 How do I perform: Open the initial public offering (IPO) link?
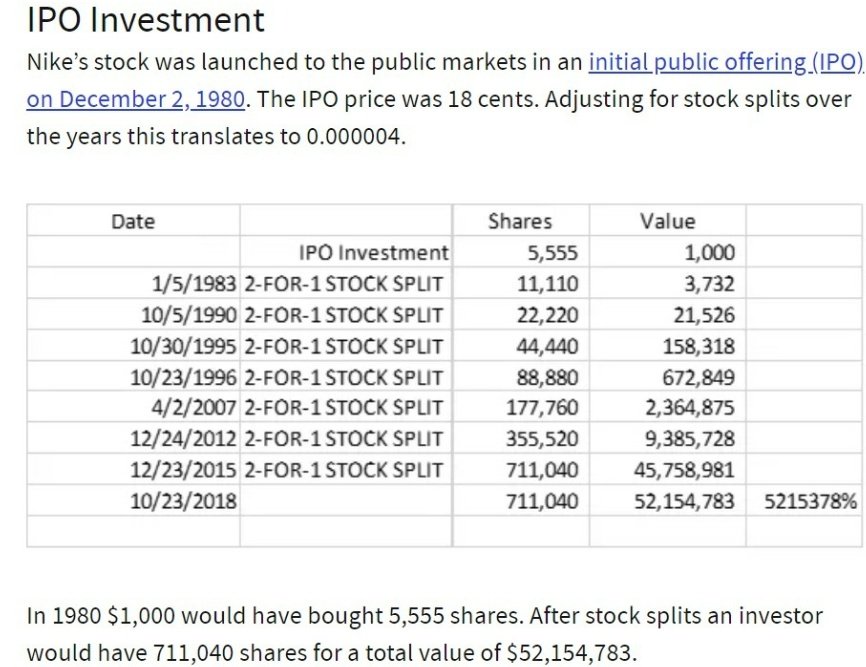click(726, 62)
